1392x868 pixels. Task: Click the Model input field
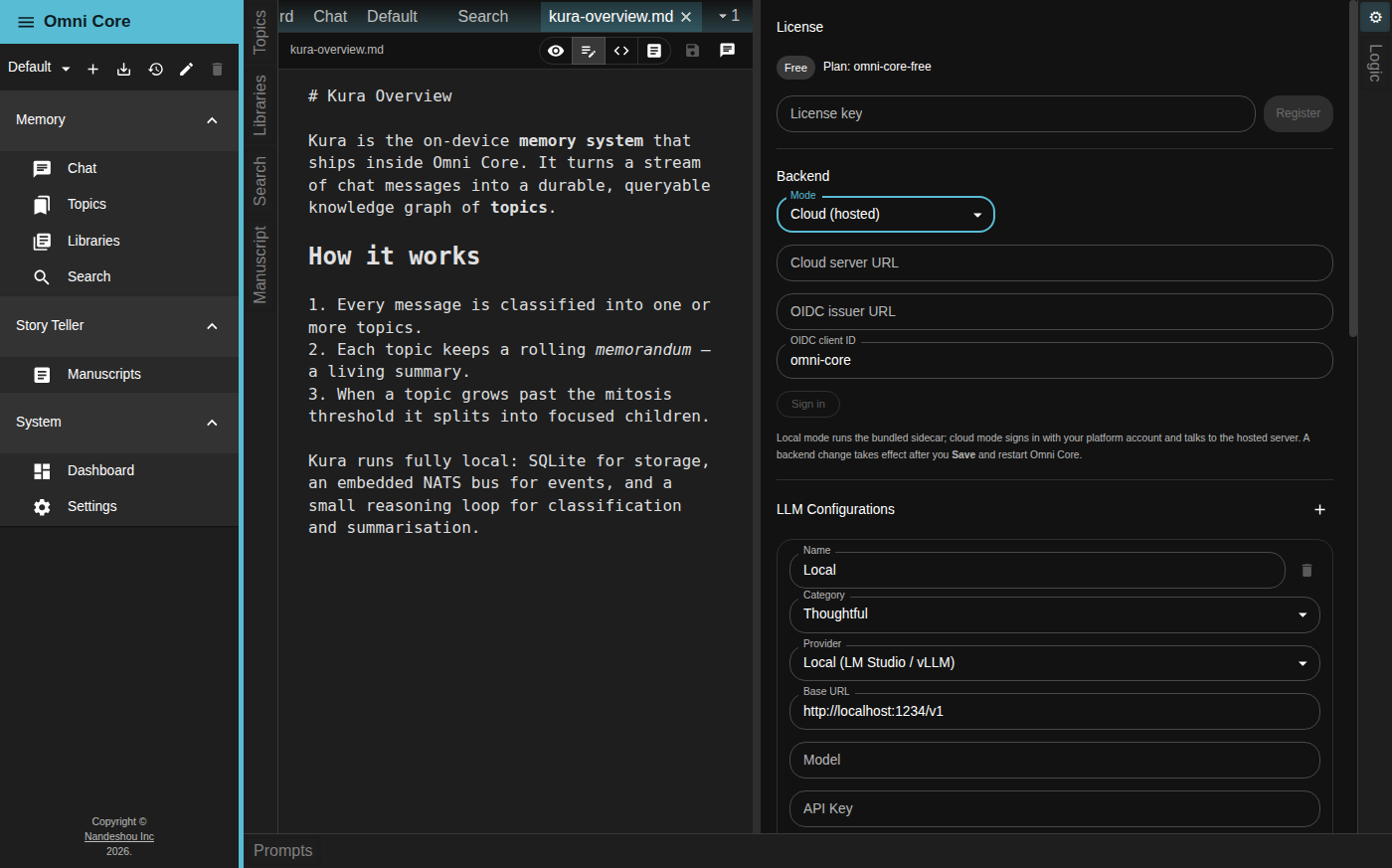point(1054,761)
